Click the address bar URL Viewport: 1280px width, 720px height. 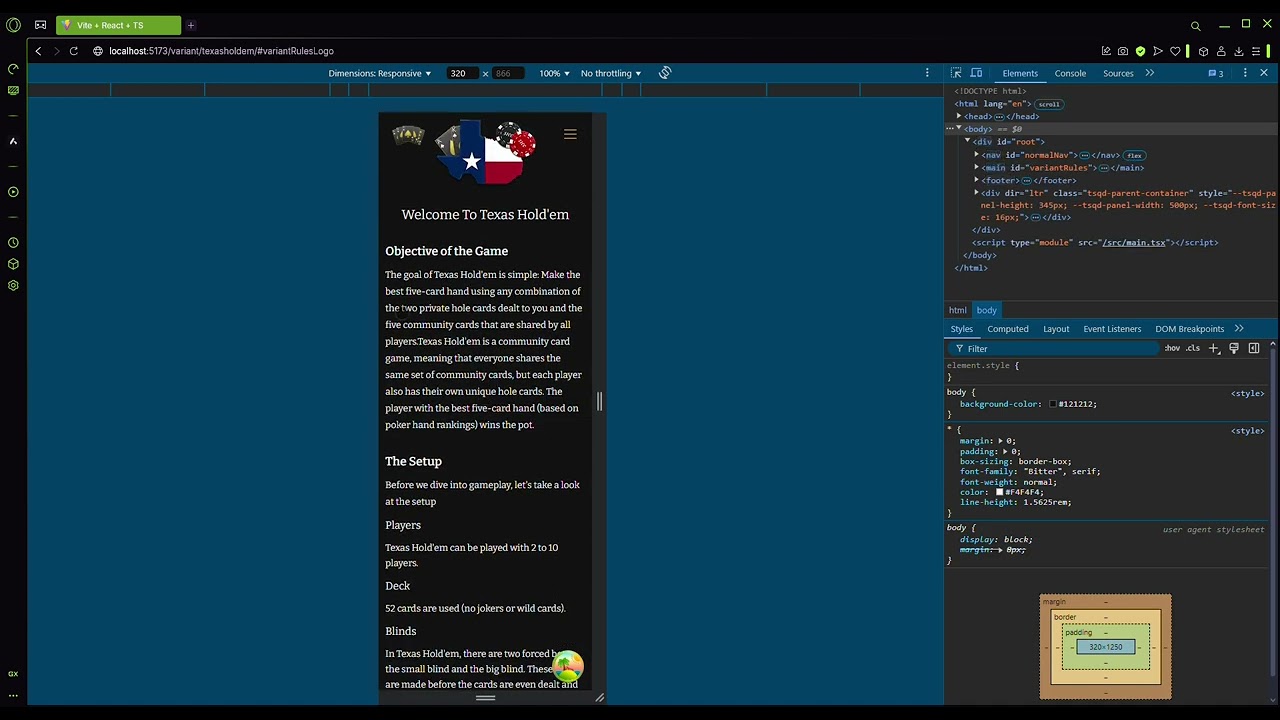[222, 51]
